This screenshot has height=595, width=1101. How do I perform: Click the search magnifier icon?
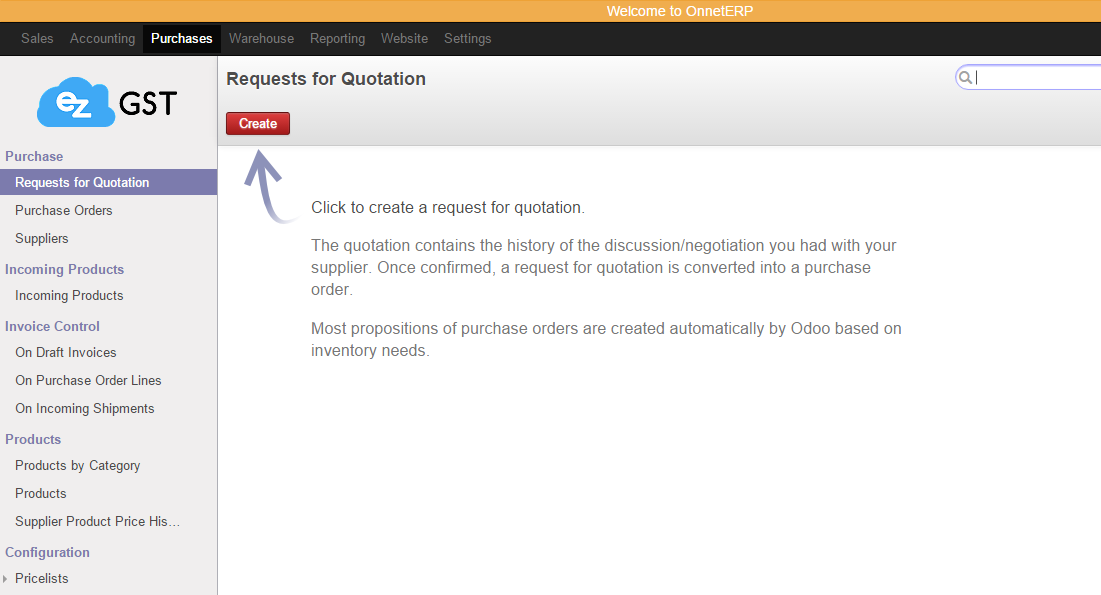click(x=965, y=78)
